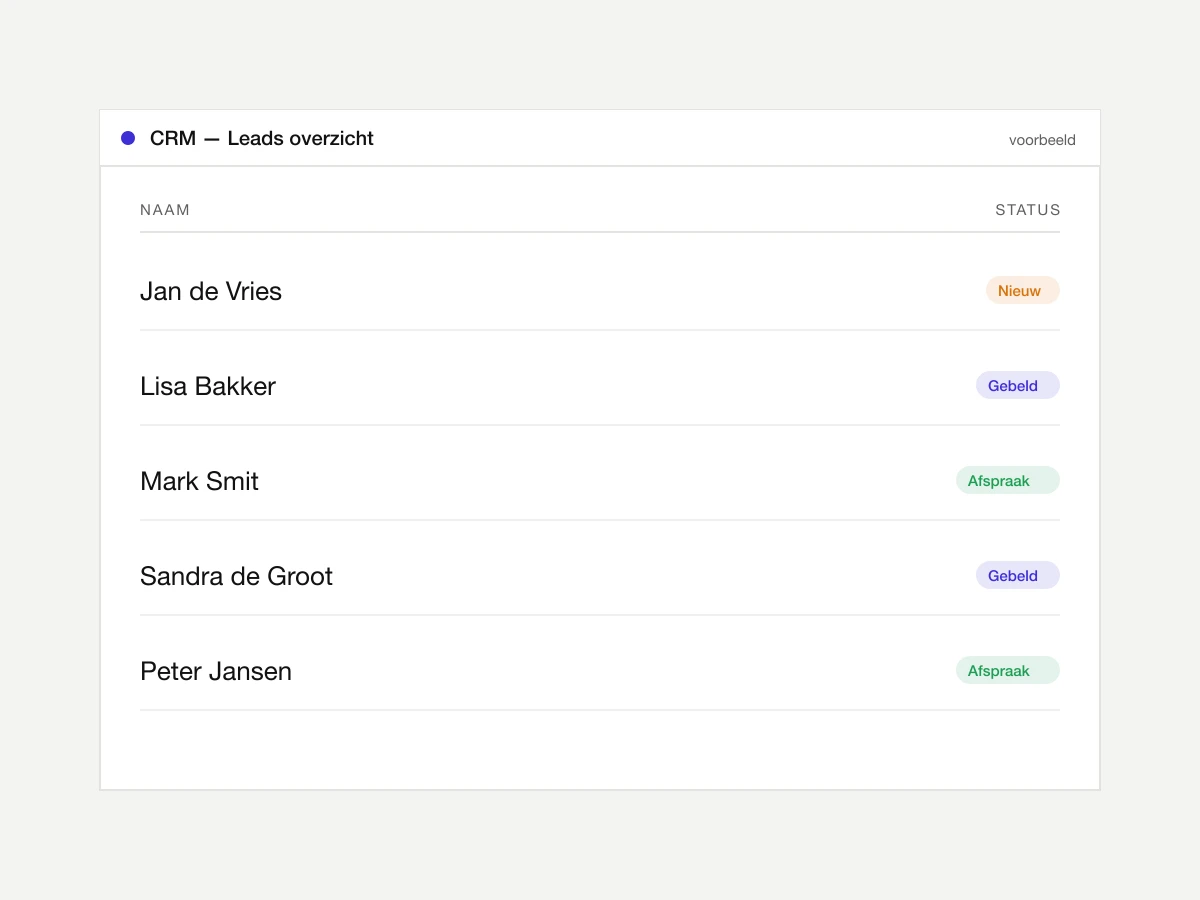The width and height of the screenshot is (1200, 900).
Task: Click the Afspraak badge for Peter Jansen
Action: coord(1008,671)
